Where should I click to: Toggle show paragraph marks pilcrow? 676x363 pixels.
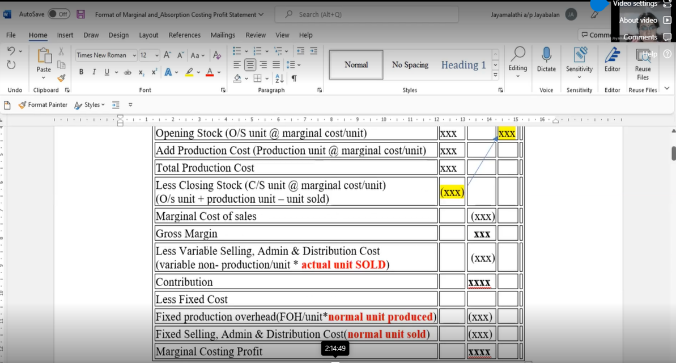(294, 78)
